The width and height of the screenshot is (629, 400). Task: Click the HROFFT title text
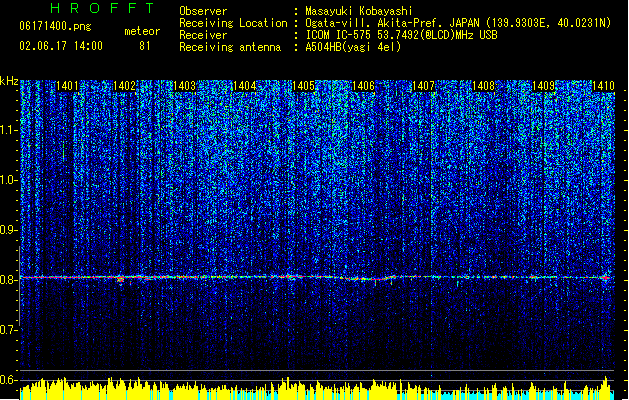[x=102, y=8]
